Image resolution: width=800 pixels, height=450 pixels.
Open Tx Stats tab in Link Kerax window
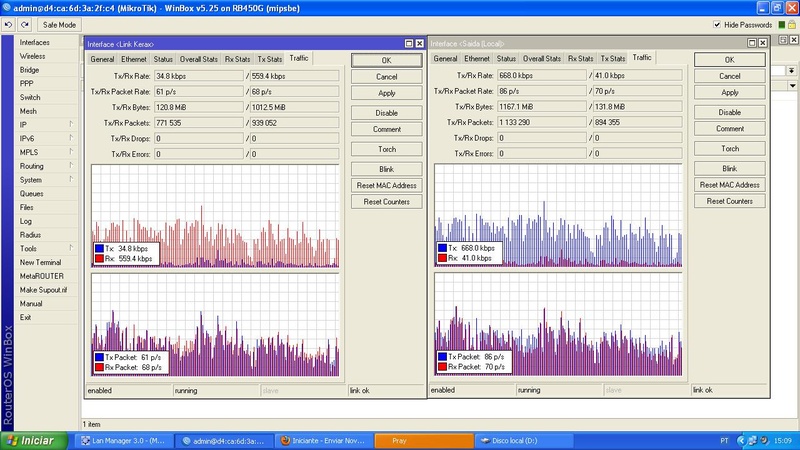point(269,59)
